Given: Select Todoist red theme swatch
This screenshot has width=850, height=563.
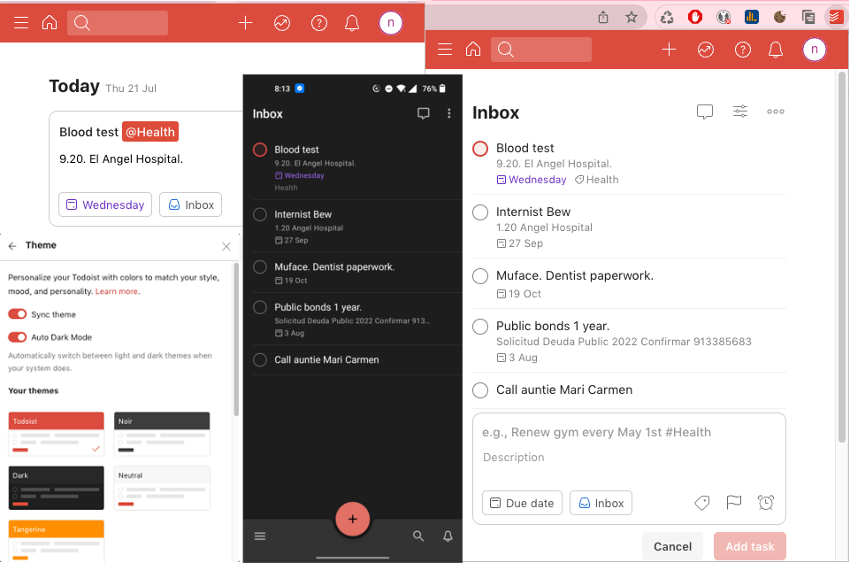Looking at the screenshot, I should (56, 434).
